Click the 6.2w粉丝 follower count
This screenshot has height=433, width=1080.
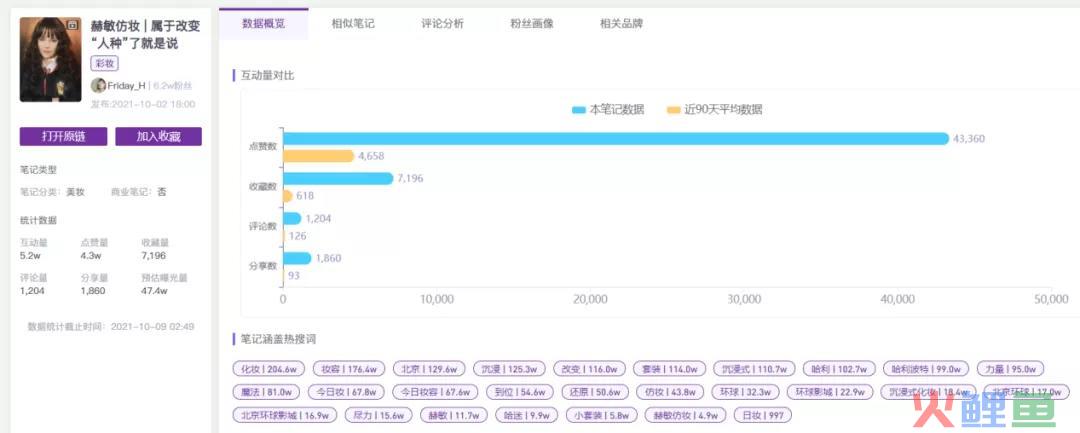pyautogui.click(x=172, y=86)
